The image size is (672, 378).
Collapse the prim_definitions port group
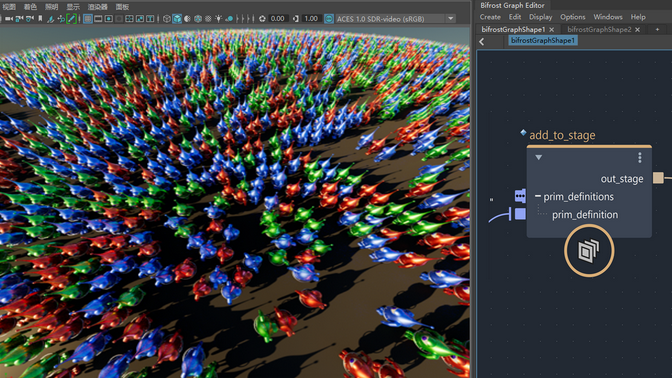pyautogui.click(x=537, y=196)
